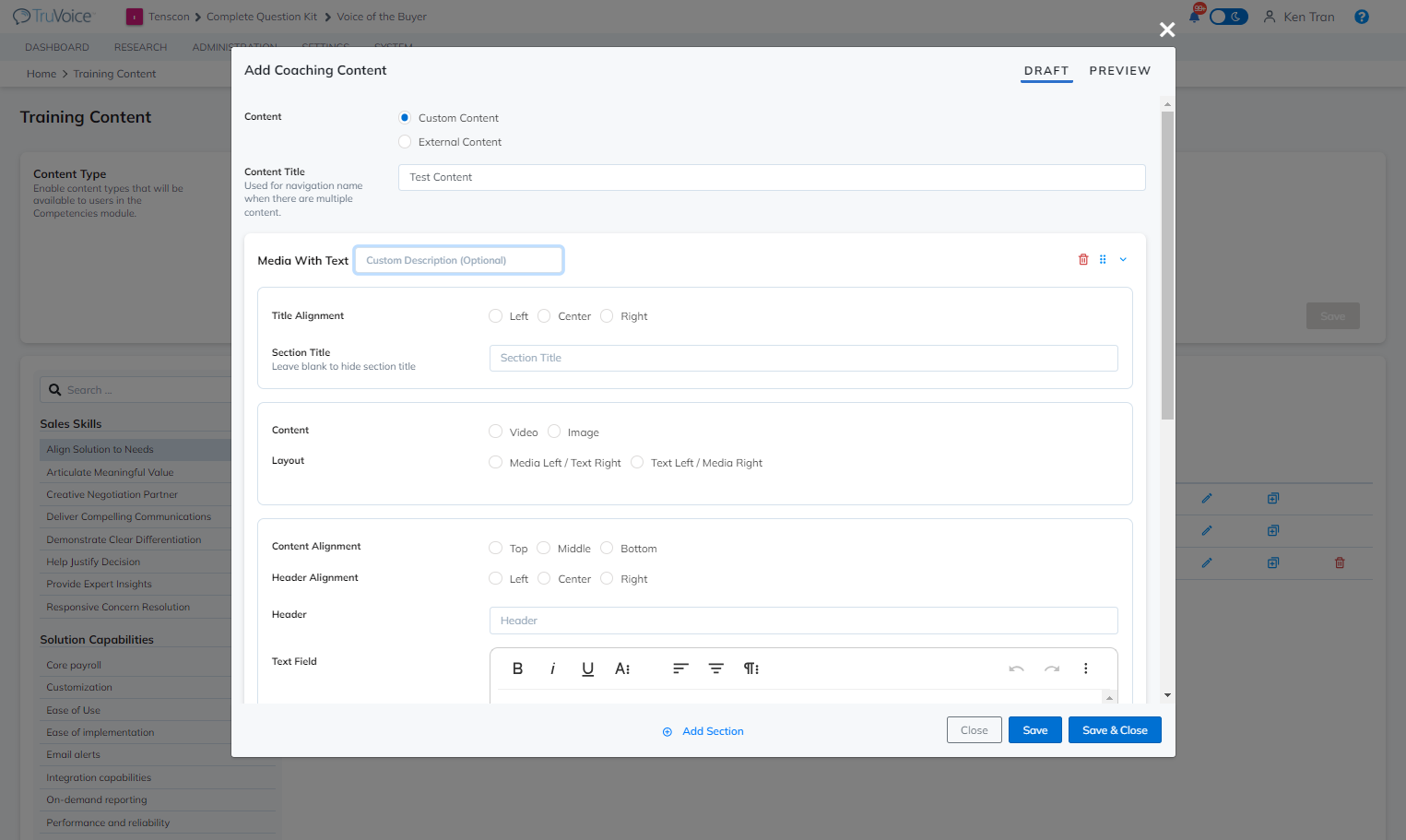The height and width of the screenshot is (840, 1406).
Task: Click the Save & Close button
Action: 1115,730
